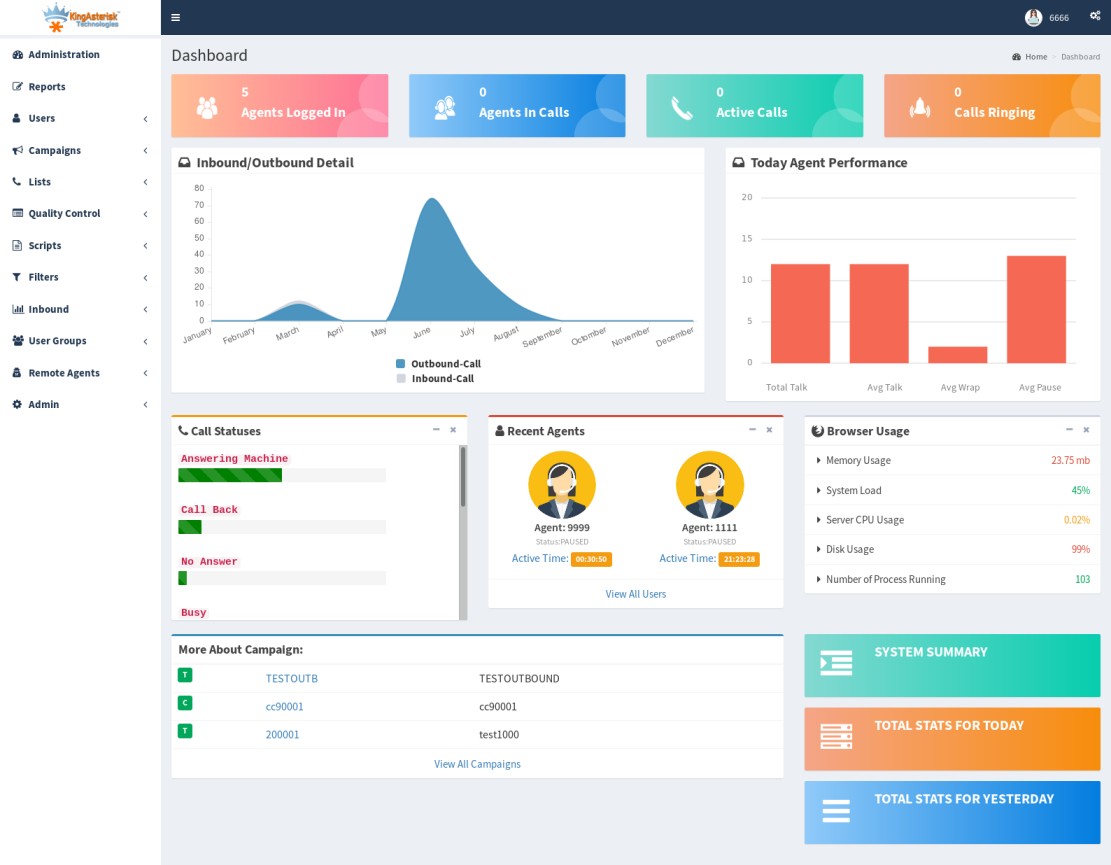Expand the Quality Control sidebar menu
Screen dimensions: 1111x865
pyautogui.click(x=80, y=214)
